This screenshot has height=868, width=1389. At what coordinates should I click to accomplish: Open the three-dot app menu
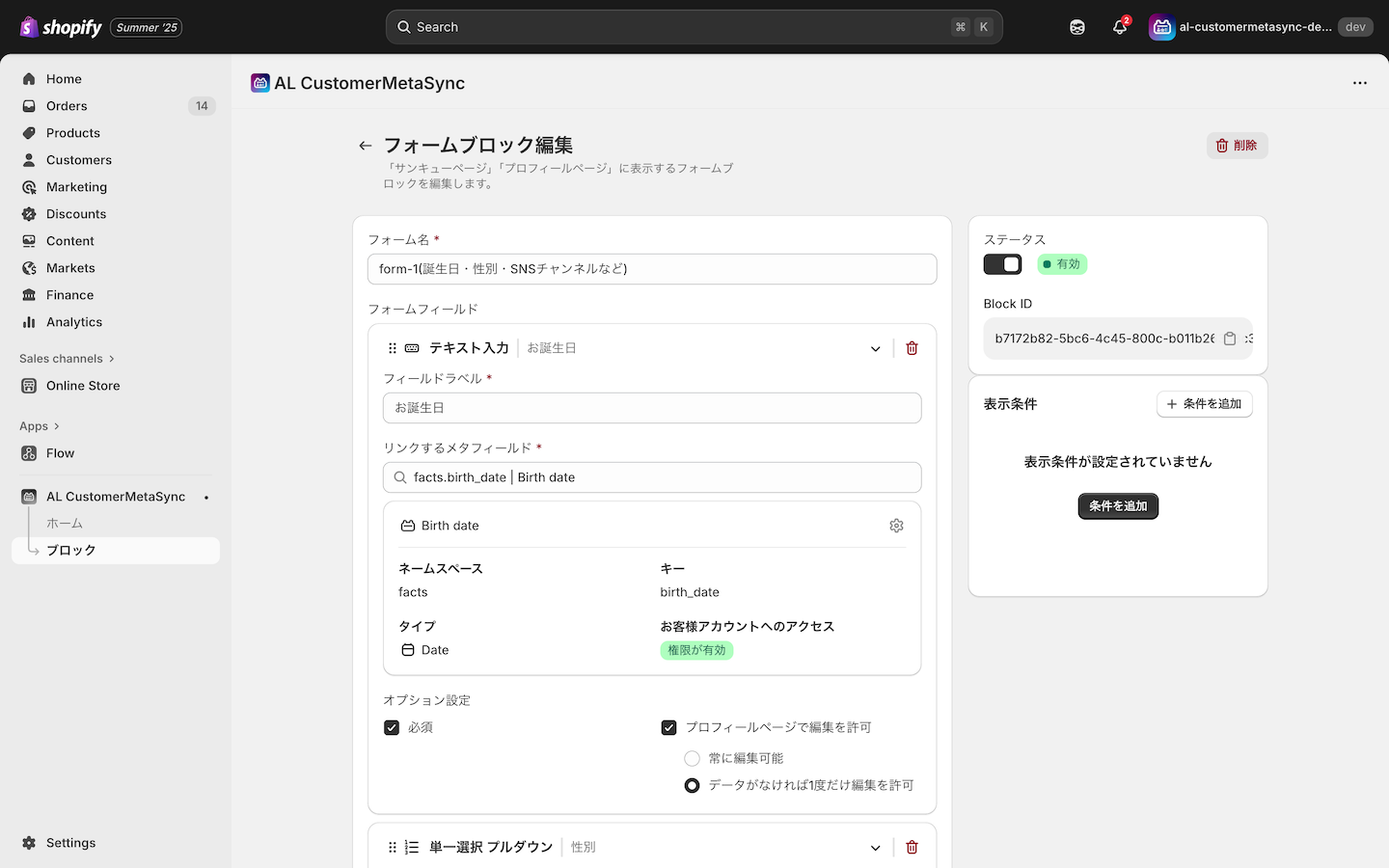(x=1359, y=83)
